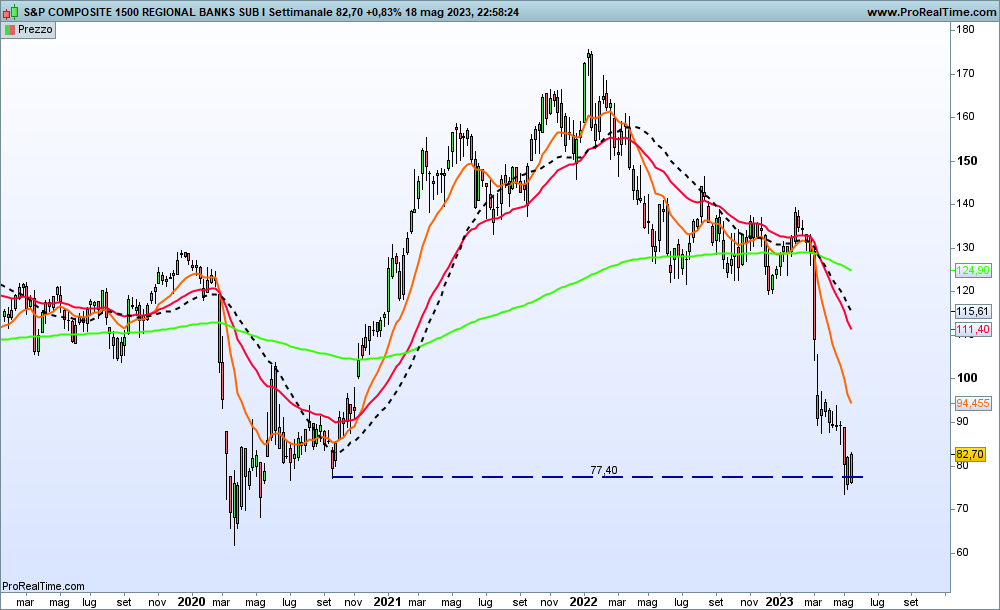The width and height of the screenshot is (1000, 610).
Task: Click the yellow current price label 82,70
Action: (x=970, y=454)
